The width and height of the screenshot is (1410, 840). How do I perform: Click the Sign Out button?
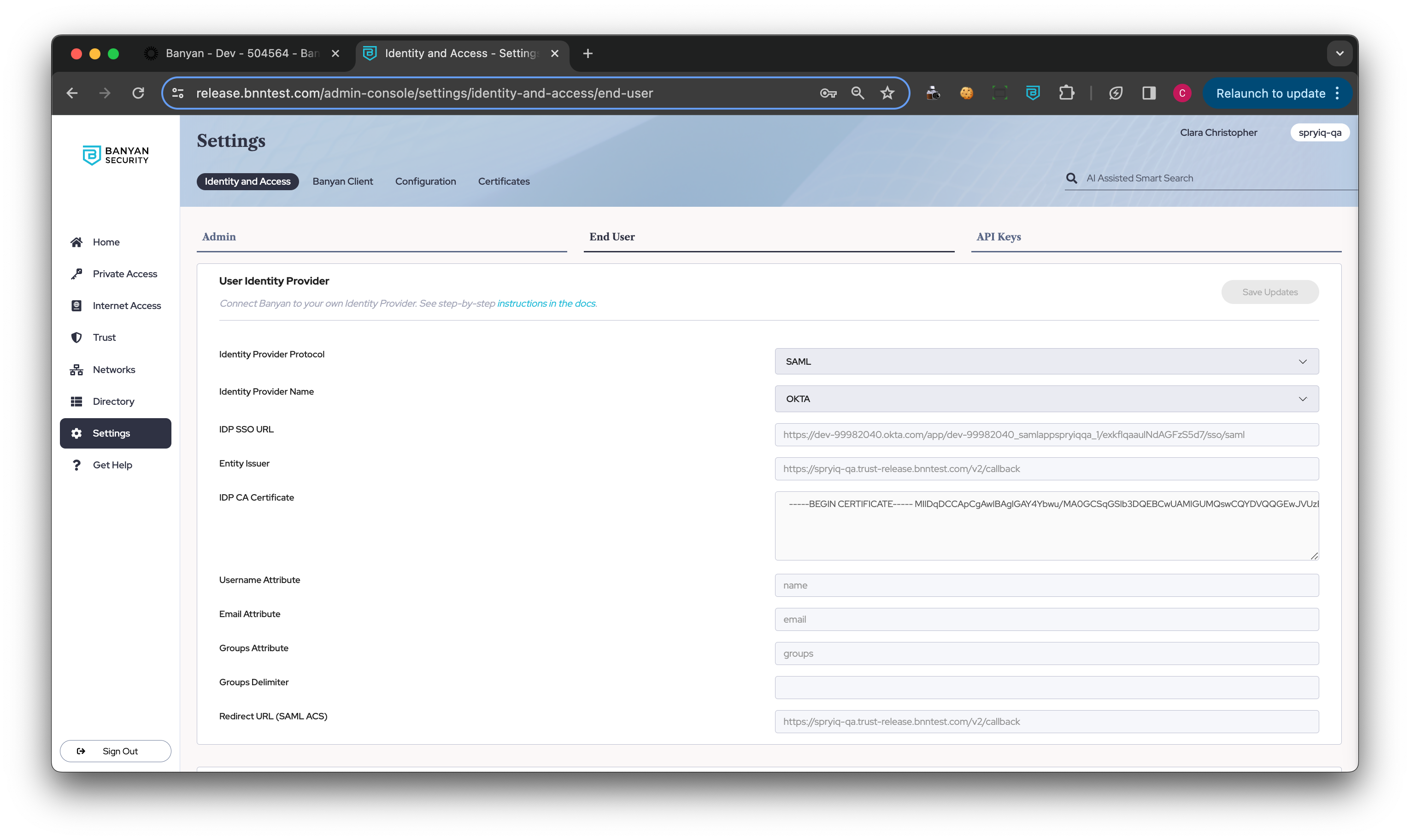coord(116,751)
